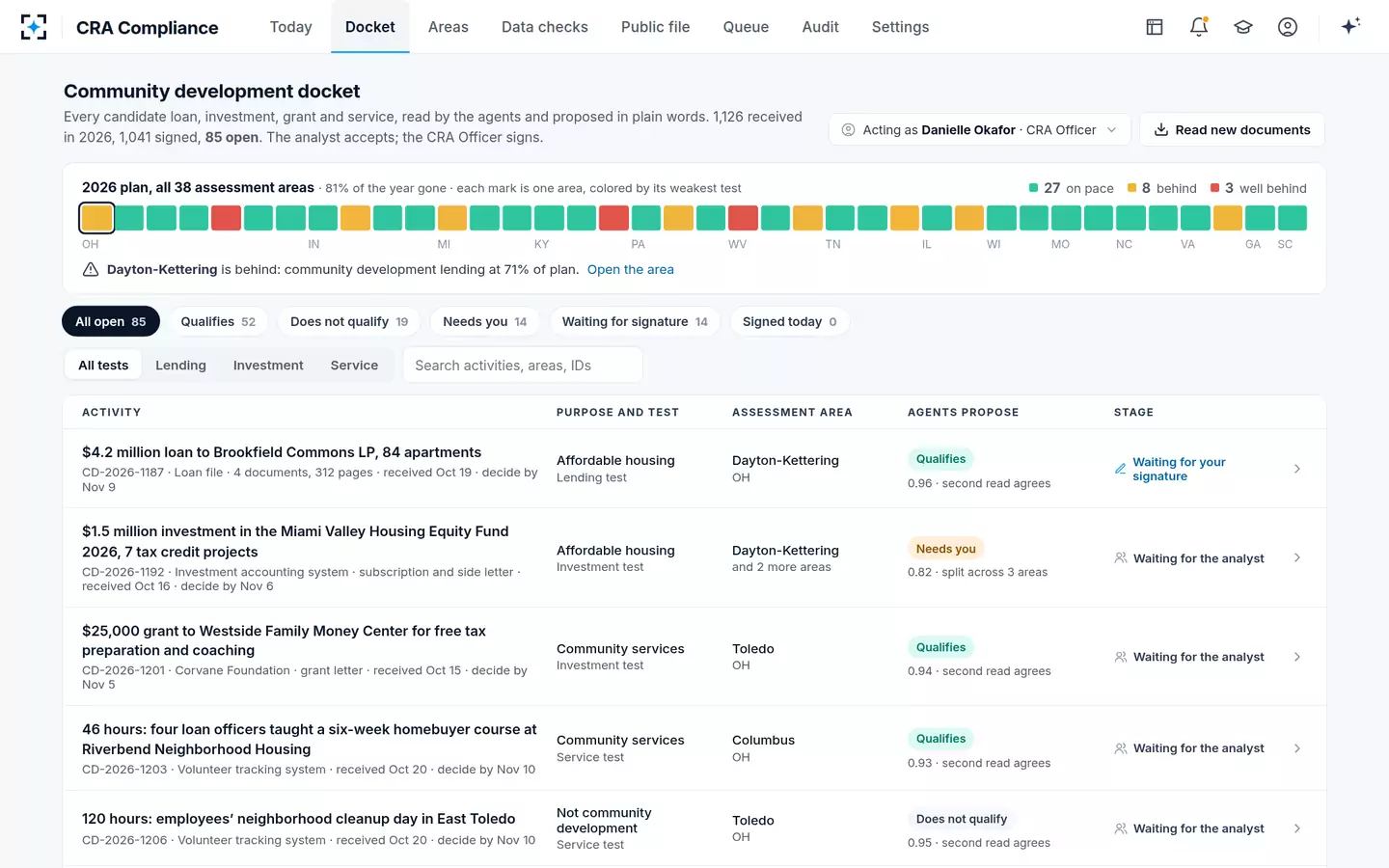Filter by Does not qualify 19
This screenshot has width=1389, height=868.
coord(349,321)
